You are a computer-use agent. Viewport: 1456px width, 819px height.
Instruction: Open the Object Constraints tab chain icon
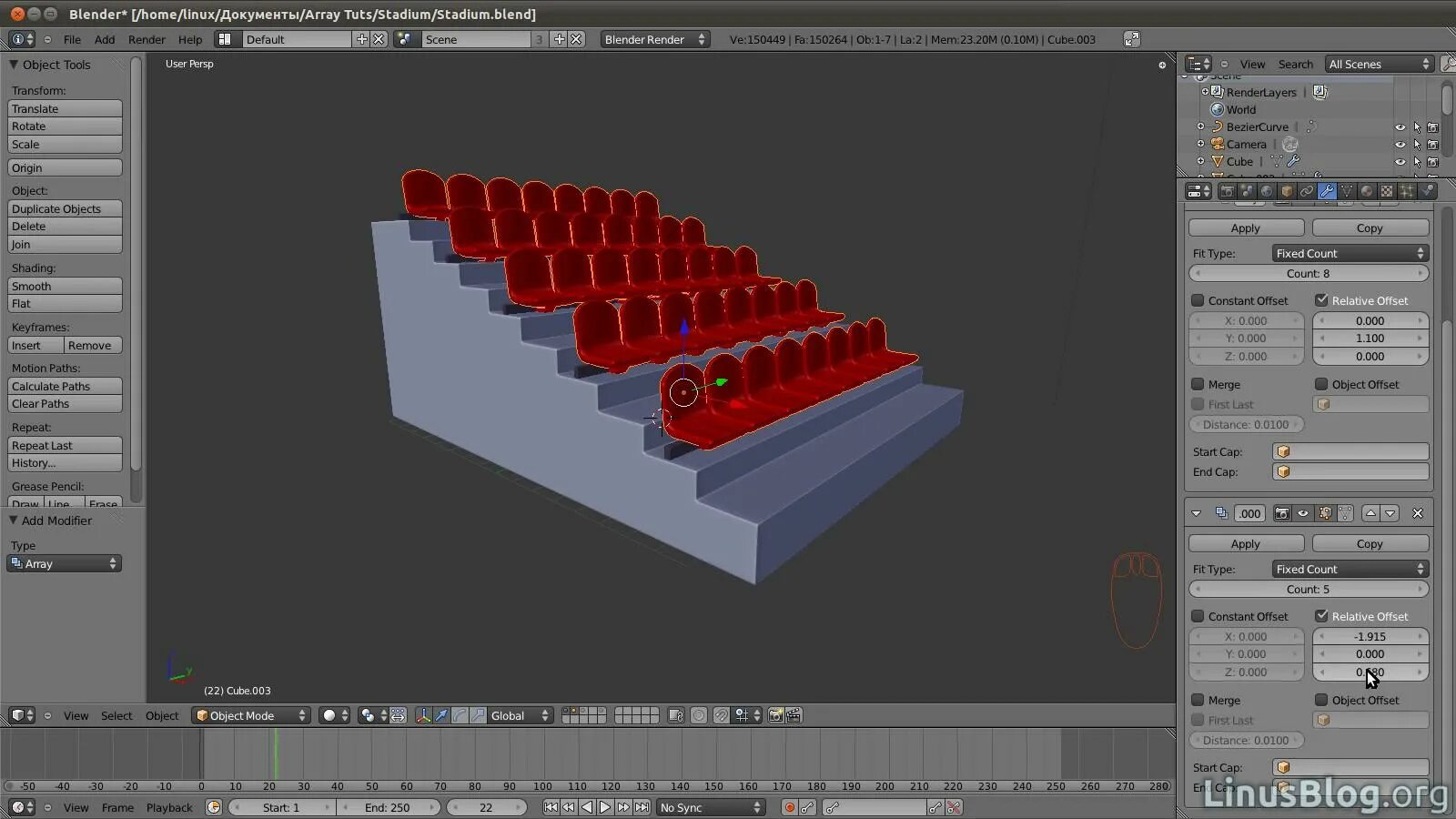pos(1307,191)
